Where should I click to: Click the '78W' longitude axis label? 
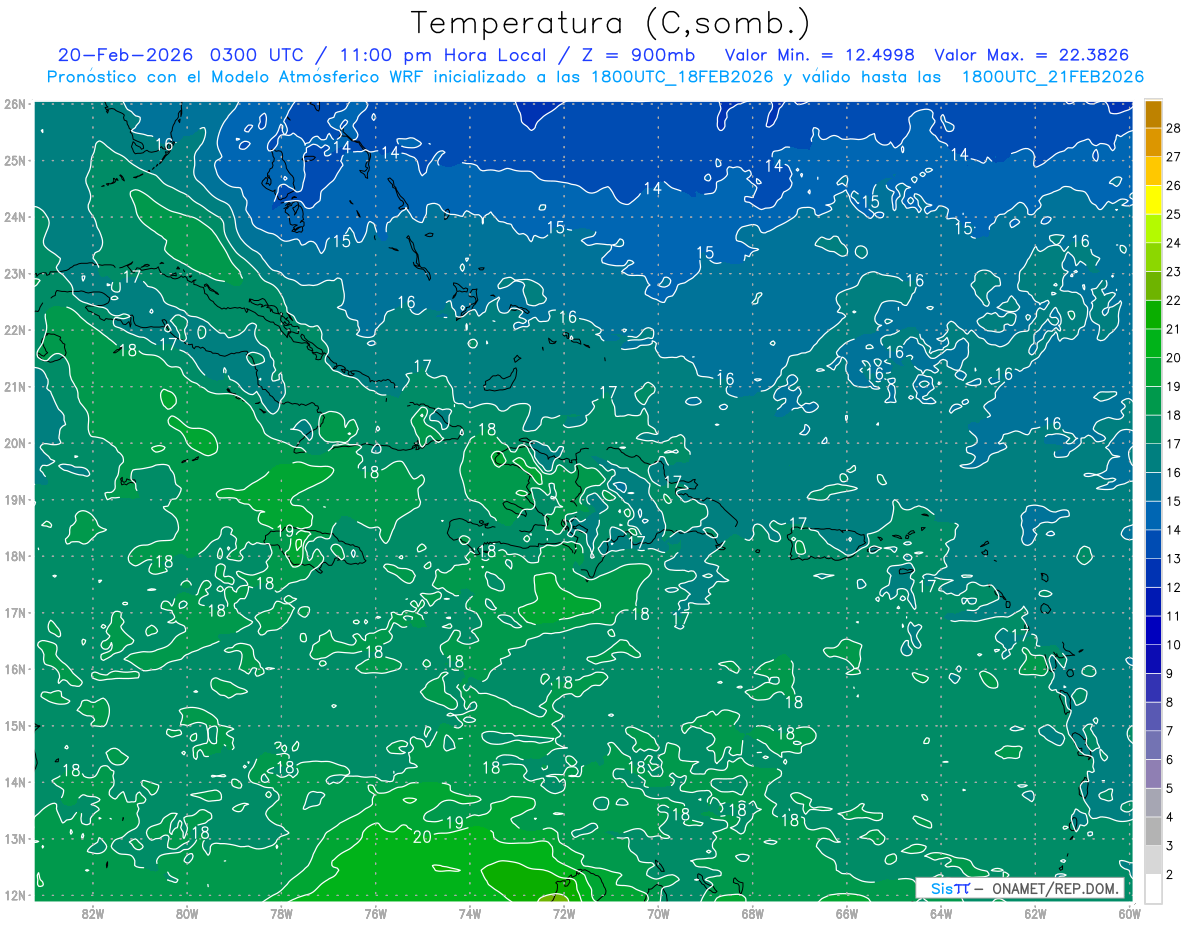coord(281,913)
